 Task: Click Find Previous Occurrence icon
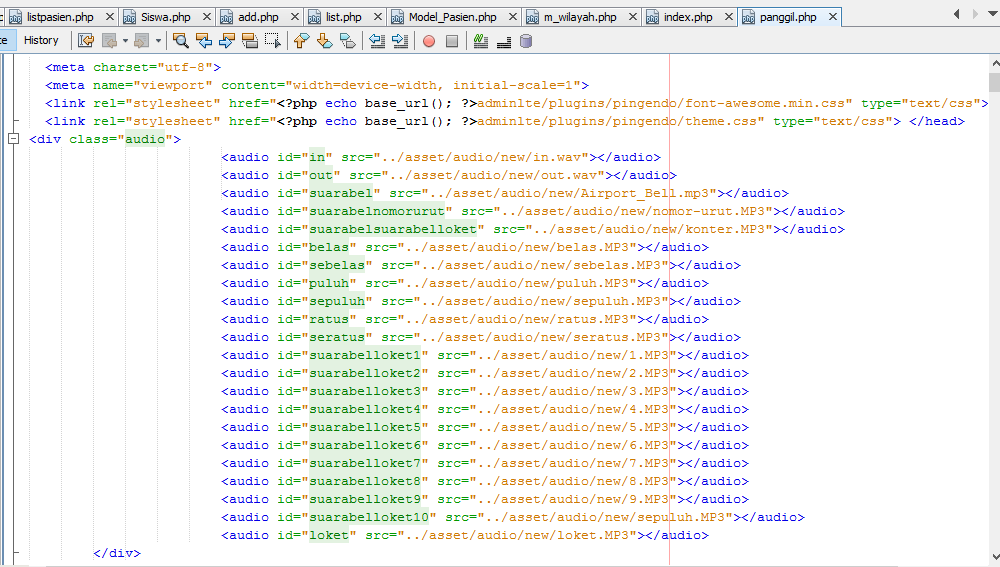pyautogui.click(x=204, y=41)
